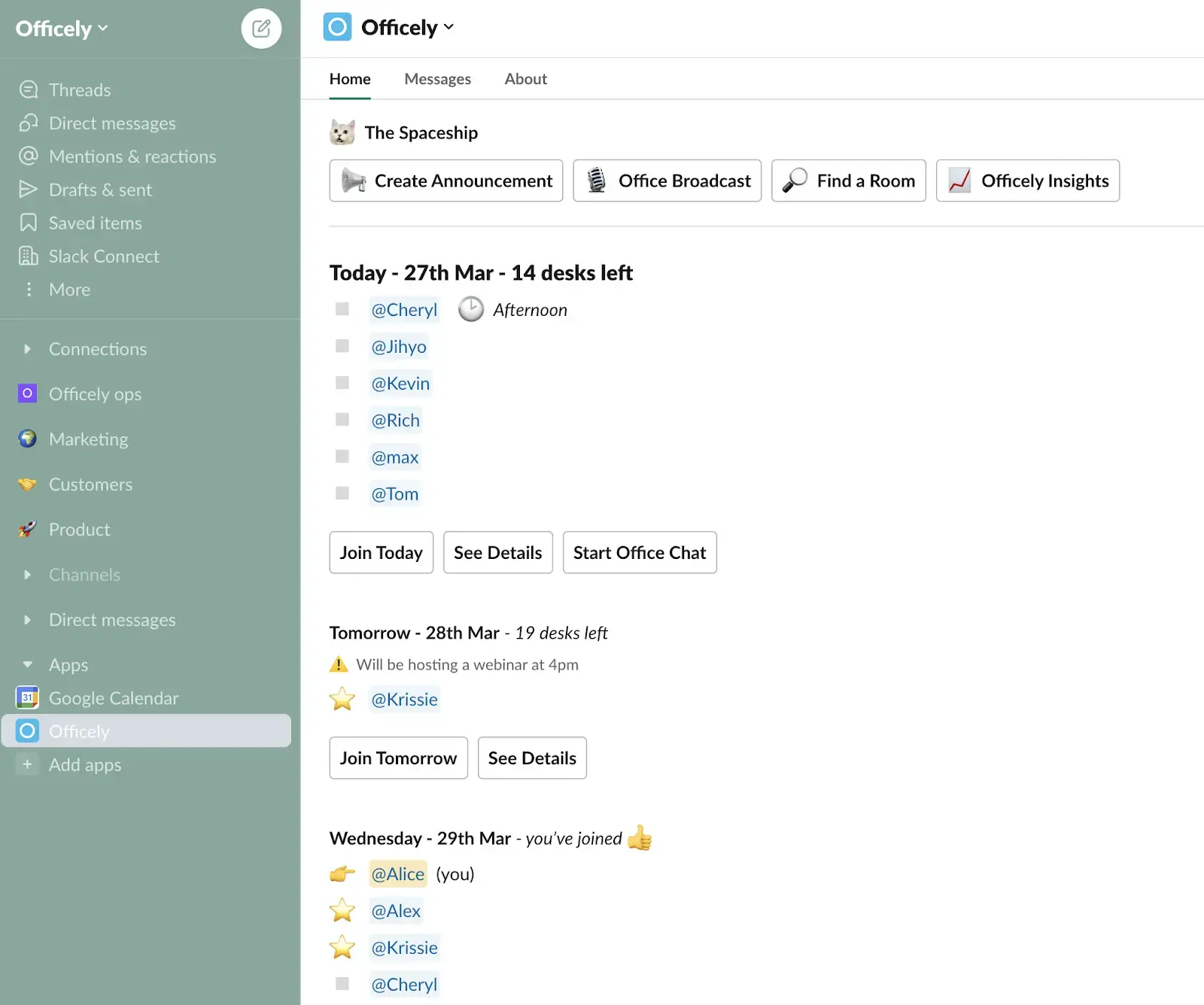The width and height of the screenshot is (1204, 1005).
Task: Click See Details for tomorrow
Action: pyautogui.click(x=532, y=758)
